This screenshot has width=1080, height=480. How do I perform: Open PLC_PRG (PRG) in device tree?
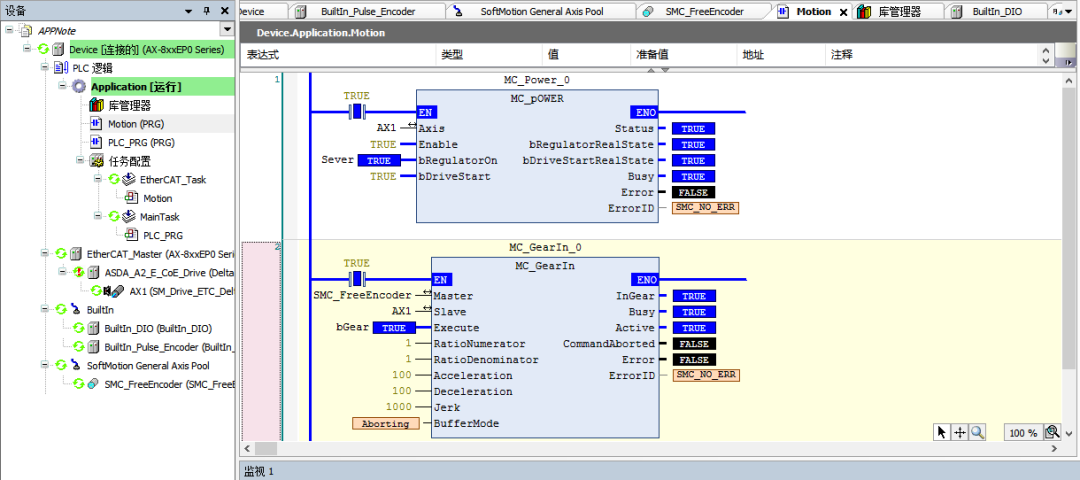tap(140, 142)
